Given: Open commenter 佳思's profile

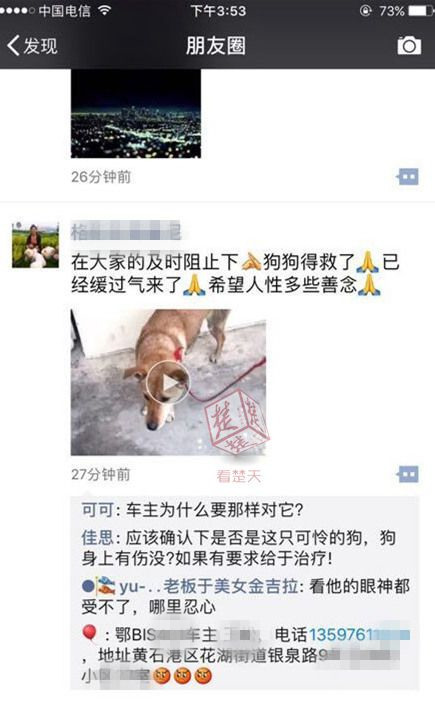Looking at the screenshot, I should pyautogui.click(x=98, y=538).
